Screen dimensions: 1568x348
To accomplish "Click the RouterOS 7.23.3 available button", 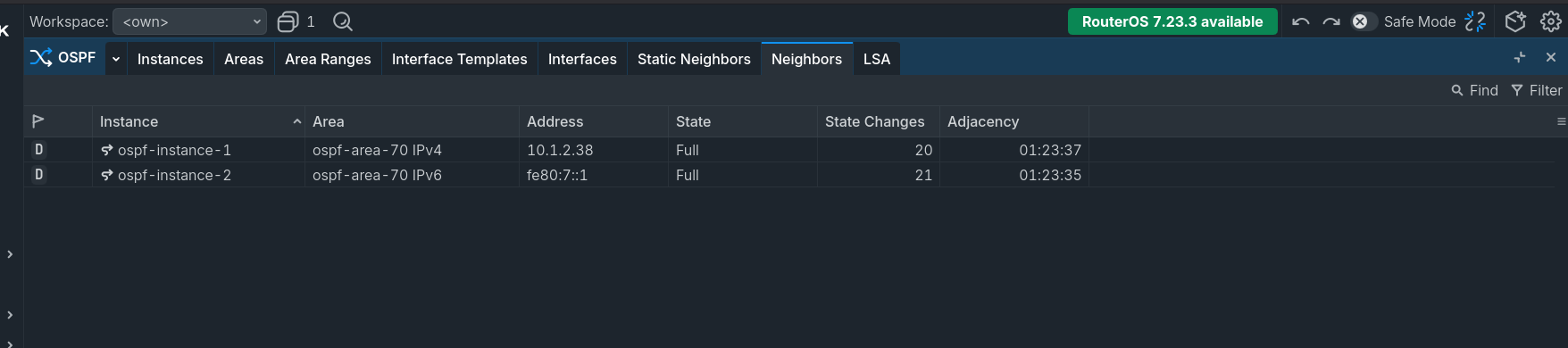I will point(1172,21).
